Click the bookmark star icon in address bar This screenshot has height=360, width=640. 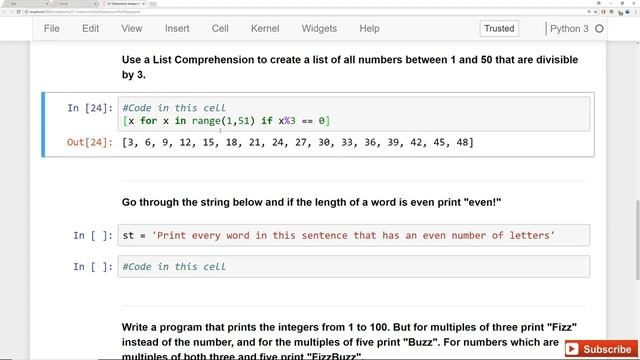[596, 12]
